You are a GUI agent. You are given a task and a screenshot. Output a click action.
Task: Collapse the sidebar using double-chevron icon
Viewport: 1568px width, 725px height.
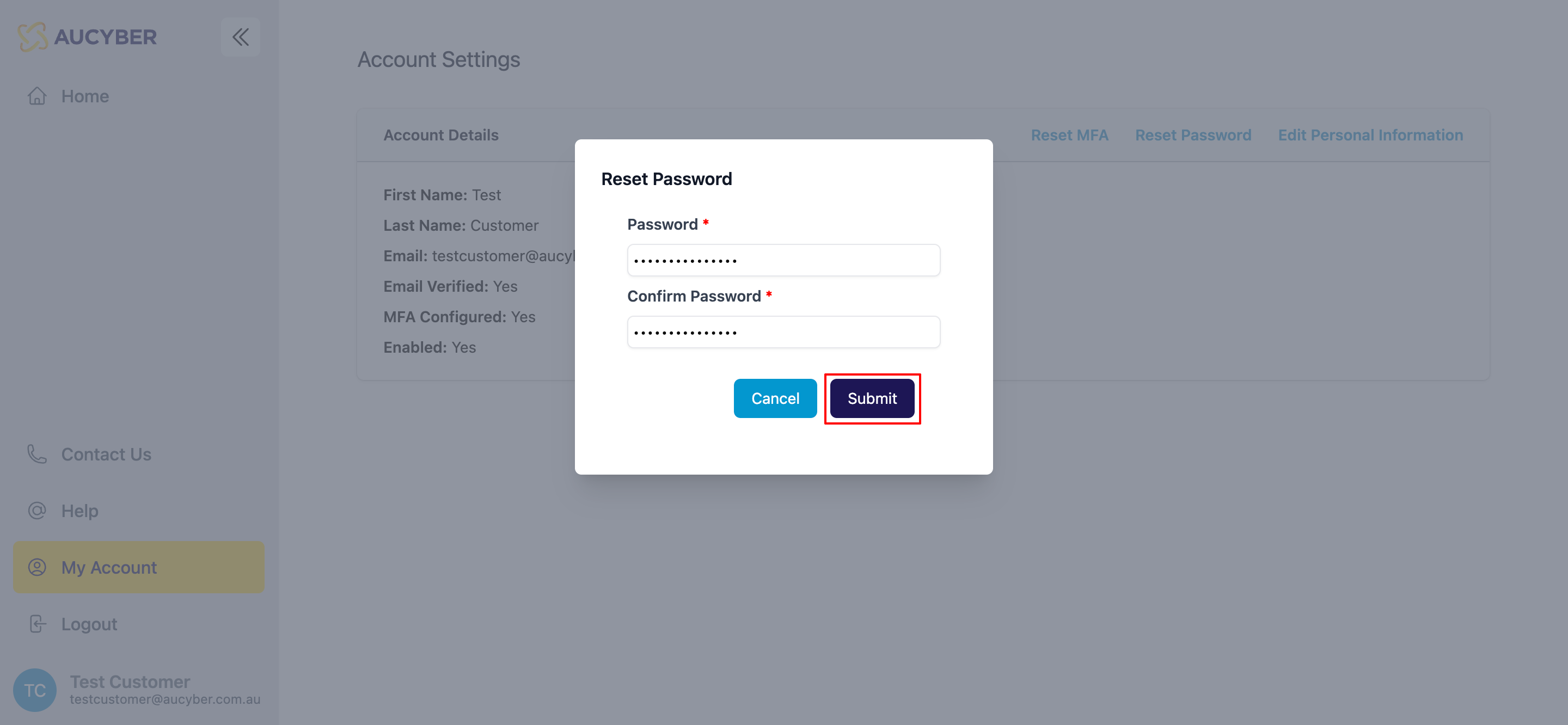tap(241, 36)
